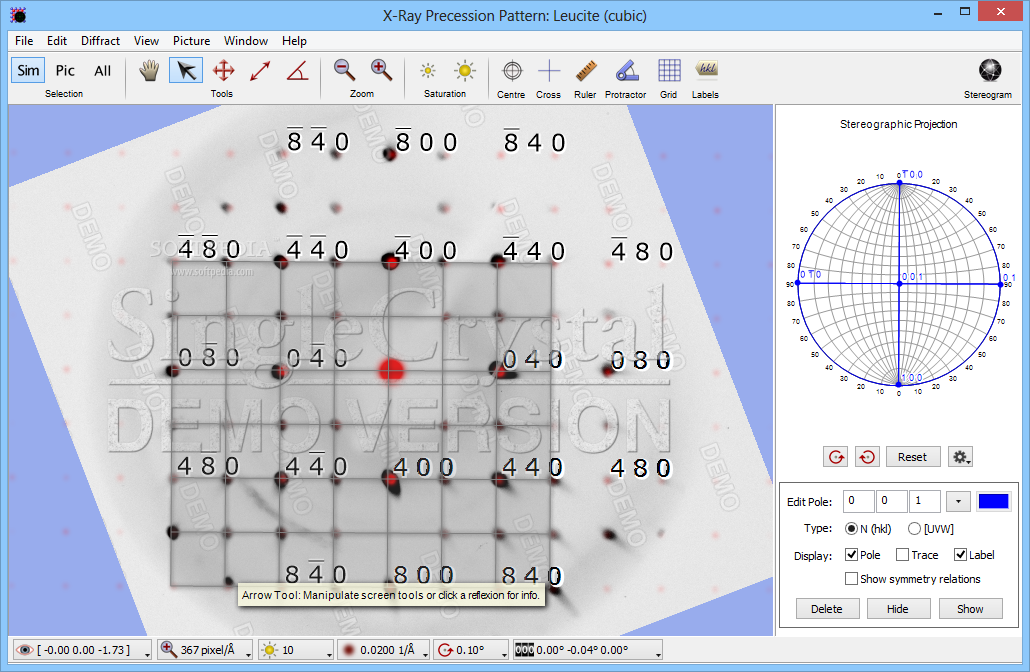Click the Hide pole button
Image resolution: width=1030 pixels, height=672 pixels.
897,609
